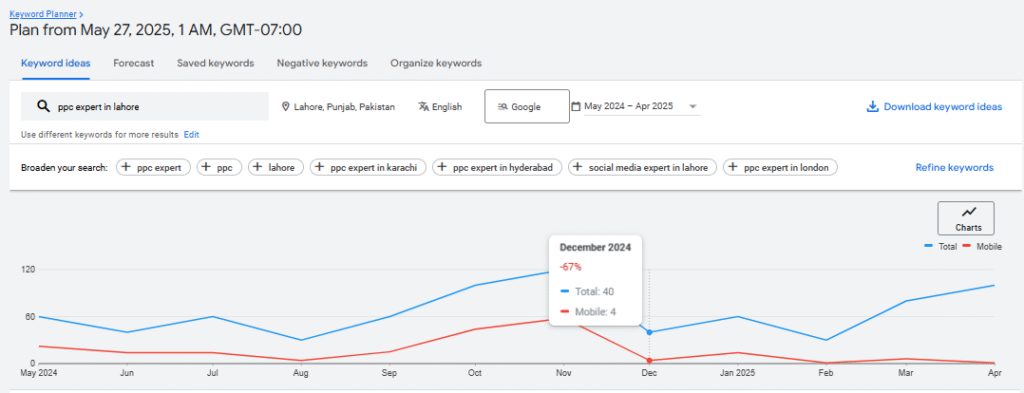
Task: Switch to the Forecast tab
Action: click(x=133, y=63)
